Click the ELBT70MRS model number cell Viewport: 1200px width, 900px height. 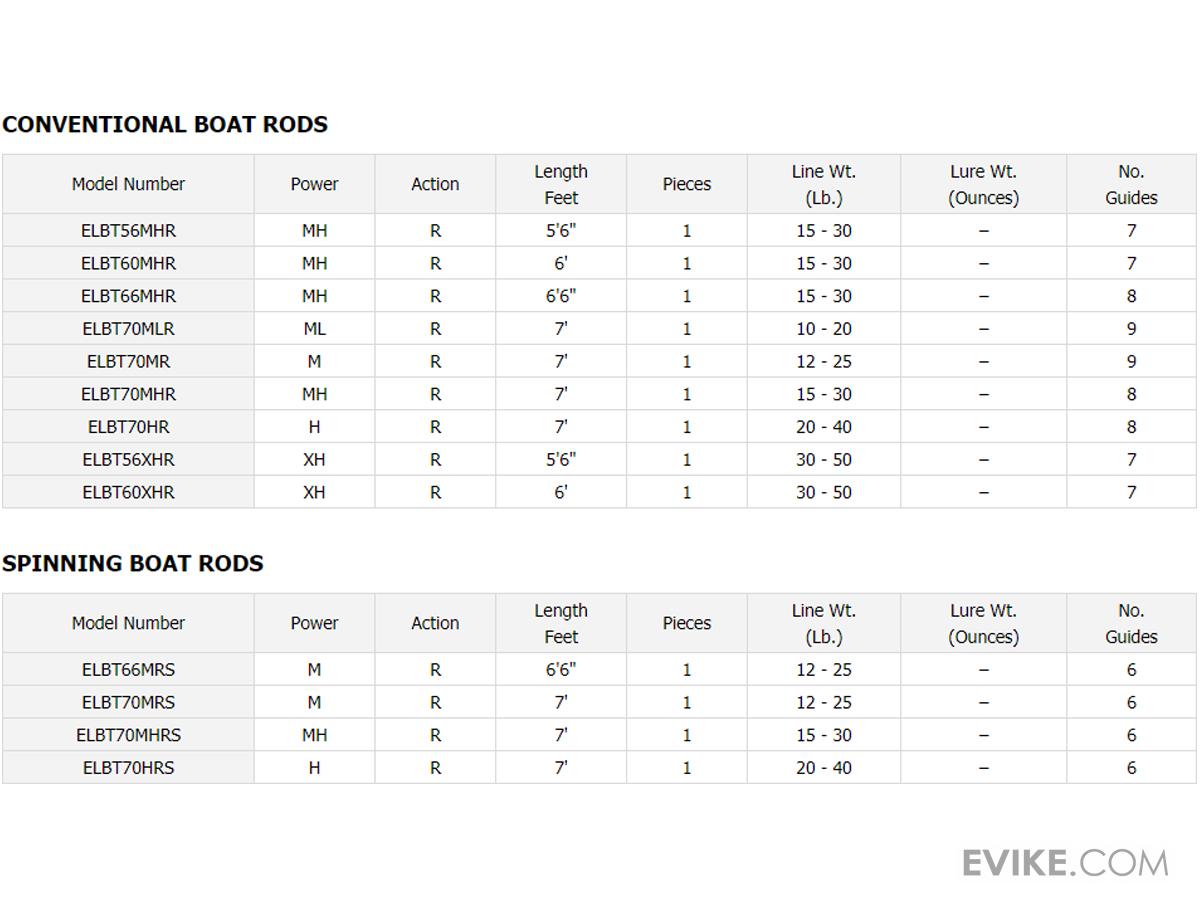coord(128,703)
